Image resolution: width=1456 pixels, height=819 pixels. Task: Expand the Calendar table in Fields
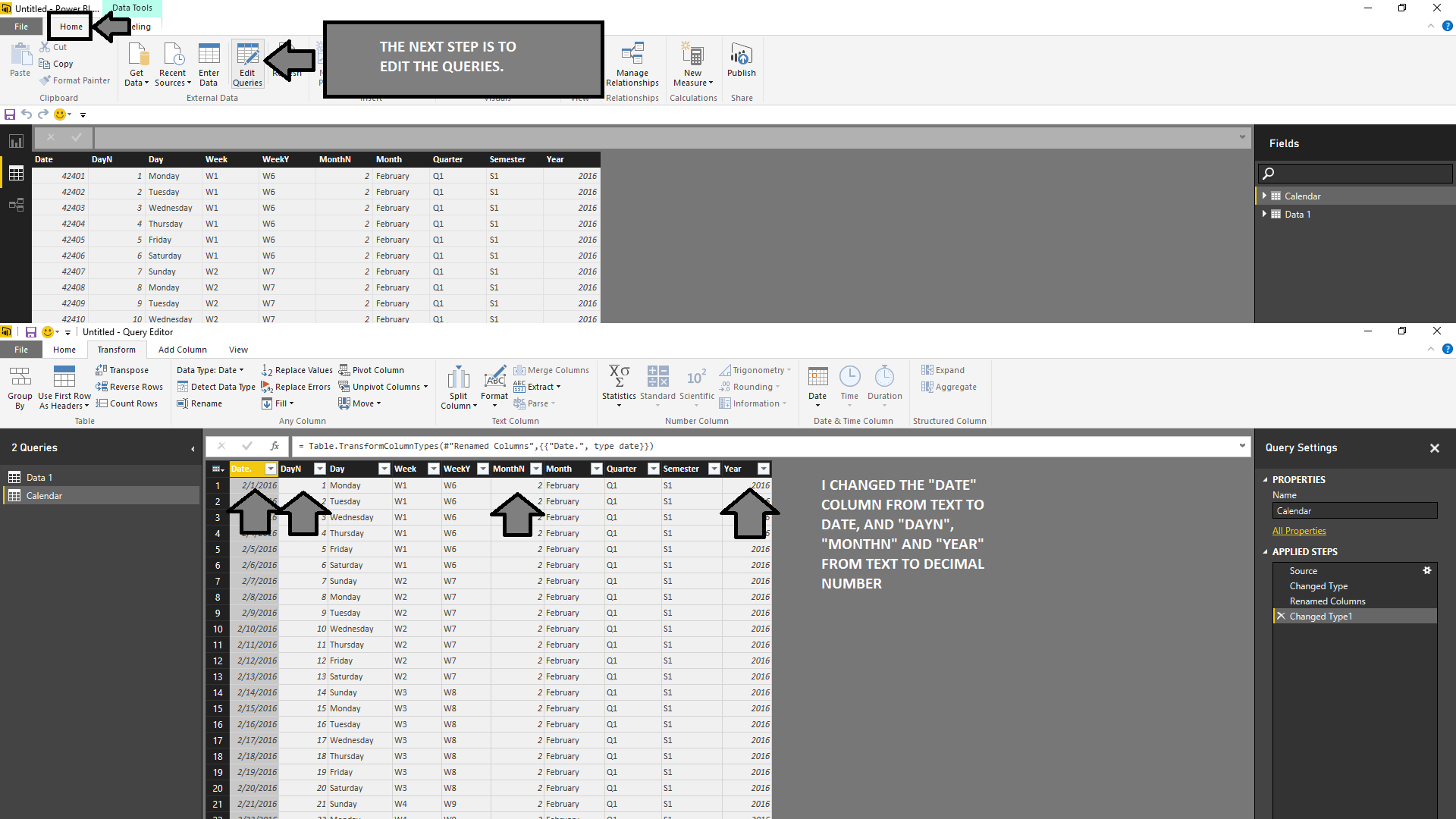[1264, 196]
